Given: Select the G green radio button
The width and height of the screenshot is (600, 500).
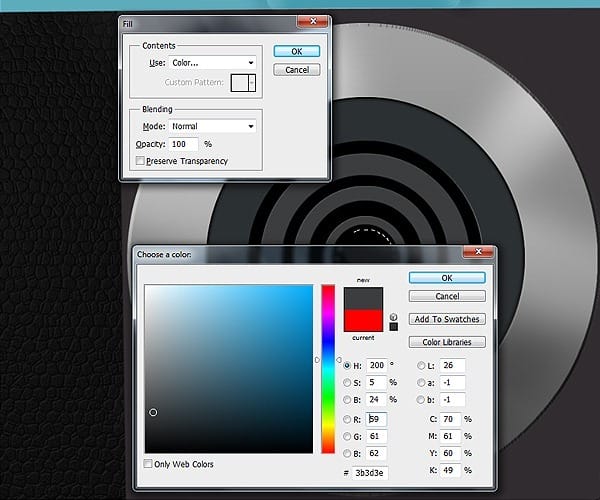Looking at the screenshot, I should (x=347, y=436).
